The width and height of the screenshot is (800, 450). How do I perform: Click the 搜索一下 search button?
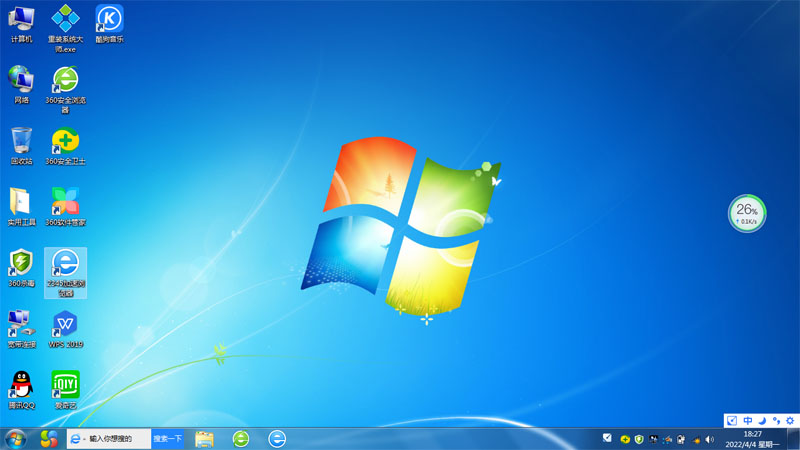[x=167, y=439]
